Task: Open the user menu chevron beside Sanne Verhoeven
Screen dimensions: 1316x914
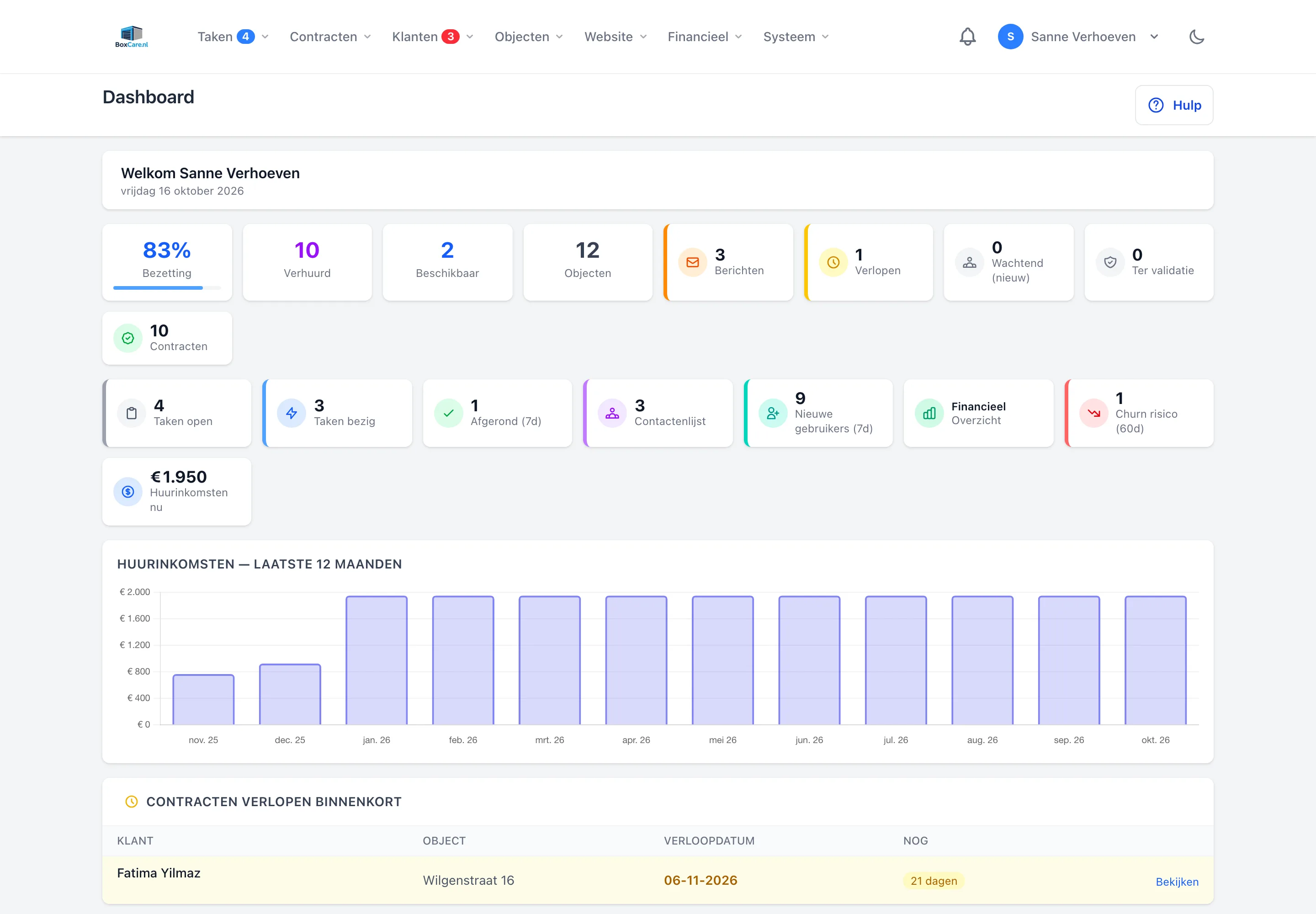Action: 1154,37
